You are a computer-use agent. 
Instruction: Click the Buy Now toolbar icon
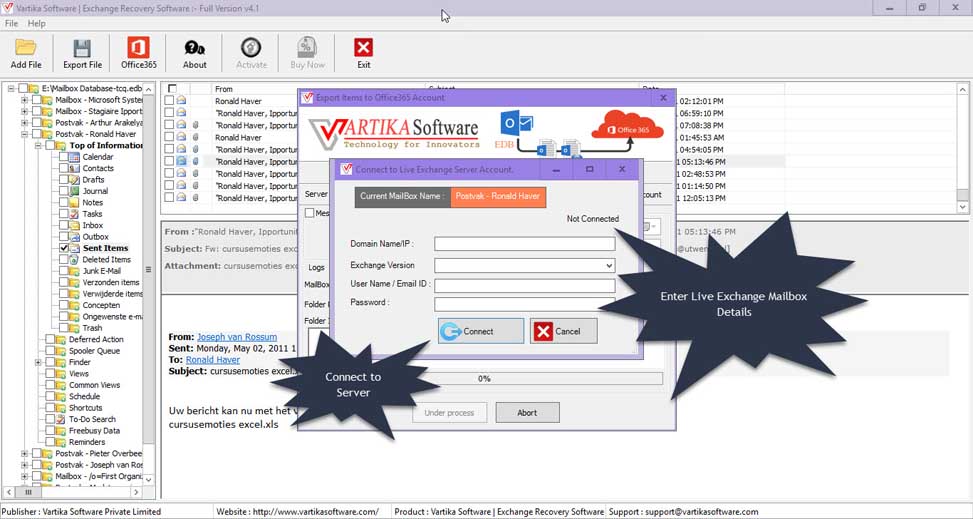[x=307, y=48]
